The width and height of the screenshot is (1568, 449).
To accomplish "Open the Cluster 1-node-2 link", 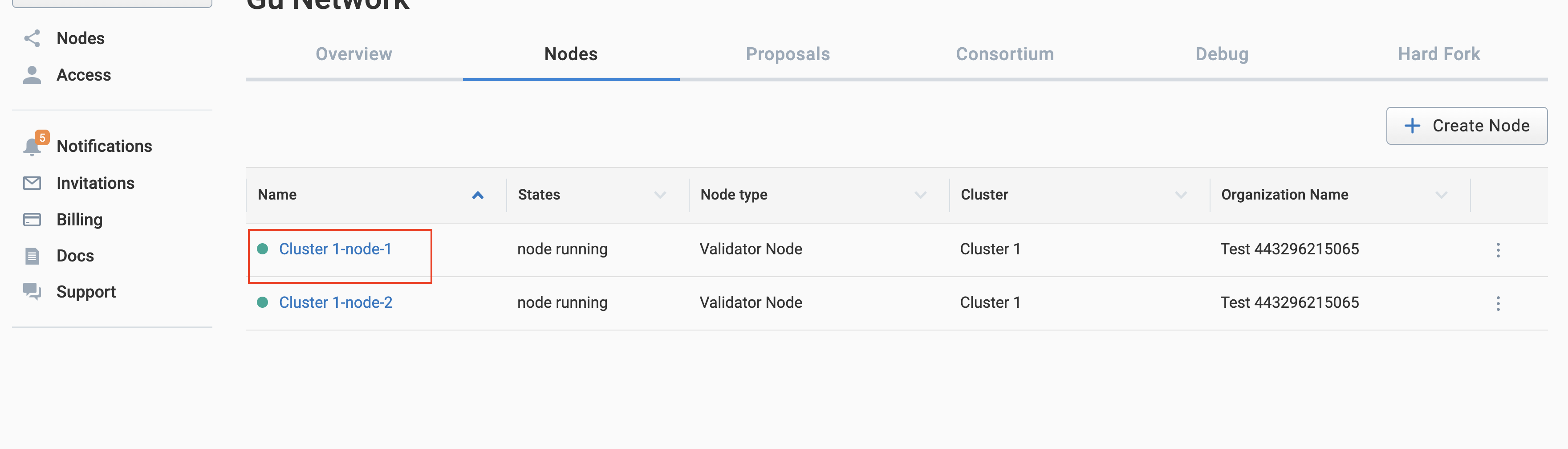I will pos(335,302).
